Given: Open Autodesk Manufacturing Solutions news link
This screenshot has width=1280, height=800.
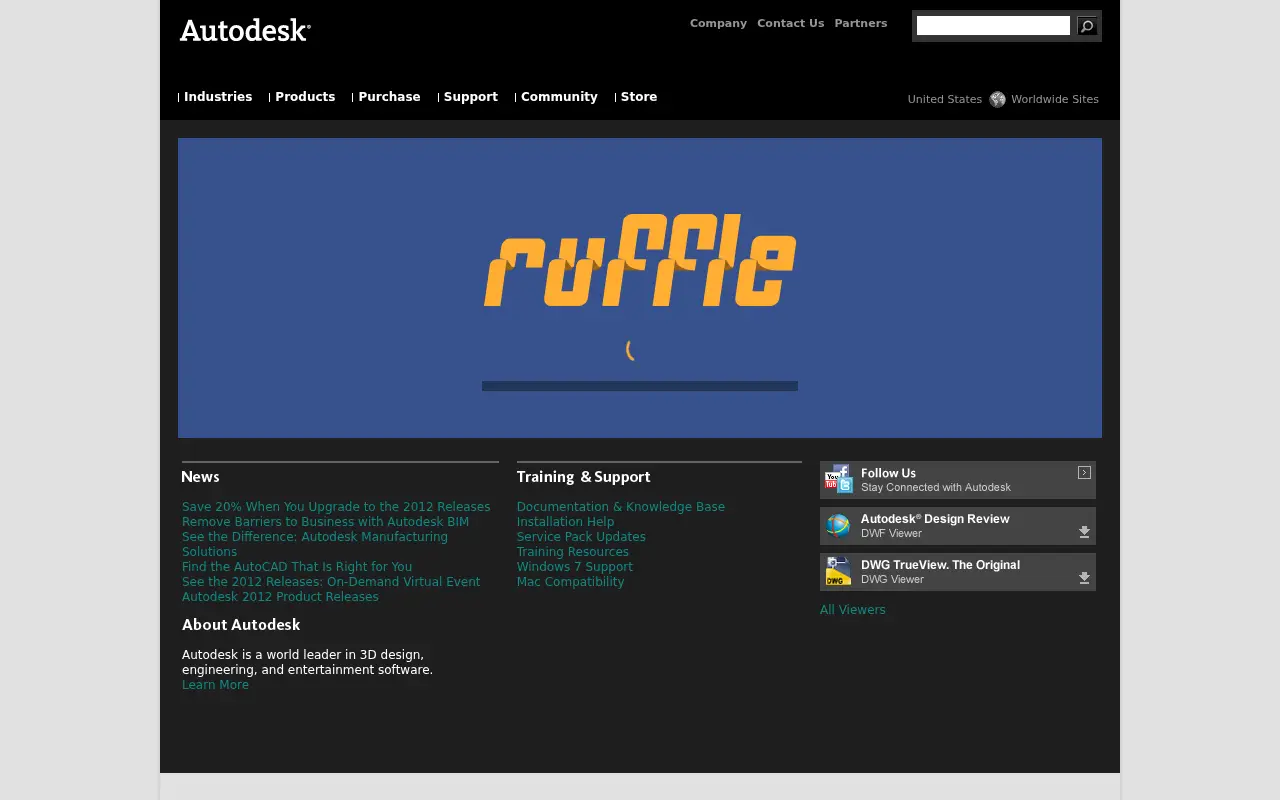Looking at the screenshot, I should [x=315, y=544].
